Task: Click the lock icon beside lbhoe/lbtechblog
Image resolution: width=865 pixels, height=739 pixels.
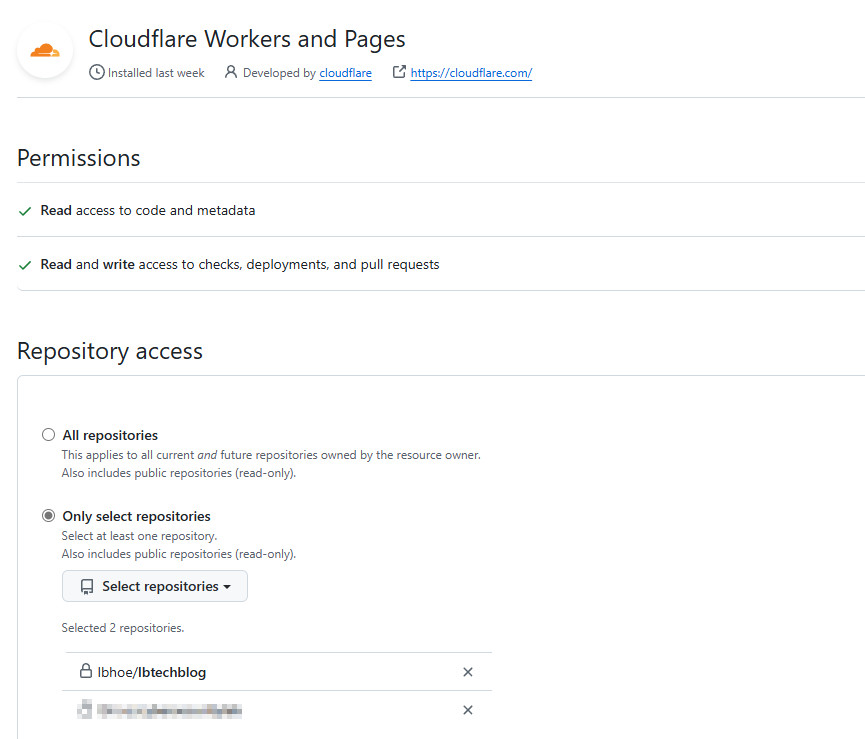Action: pyautogui.click(x=85, y=671)
